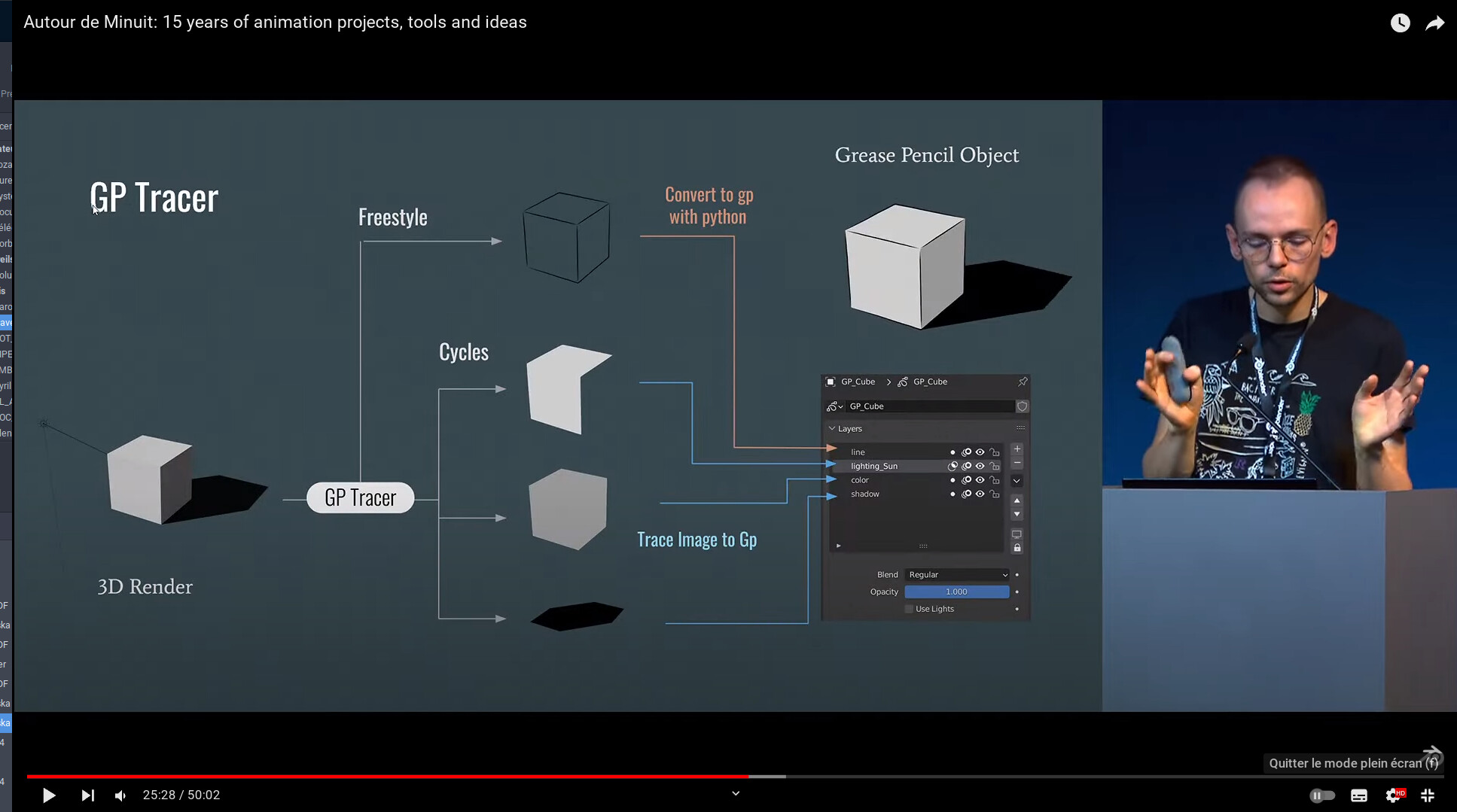Click GP_Cube object breadcrumb icon
This screenshot has height=812, width=1457.
click(831, 382)
